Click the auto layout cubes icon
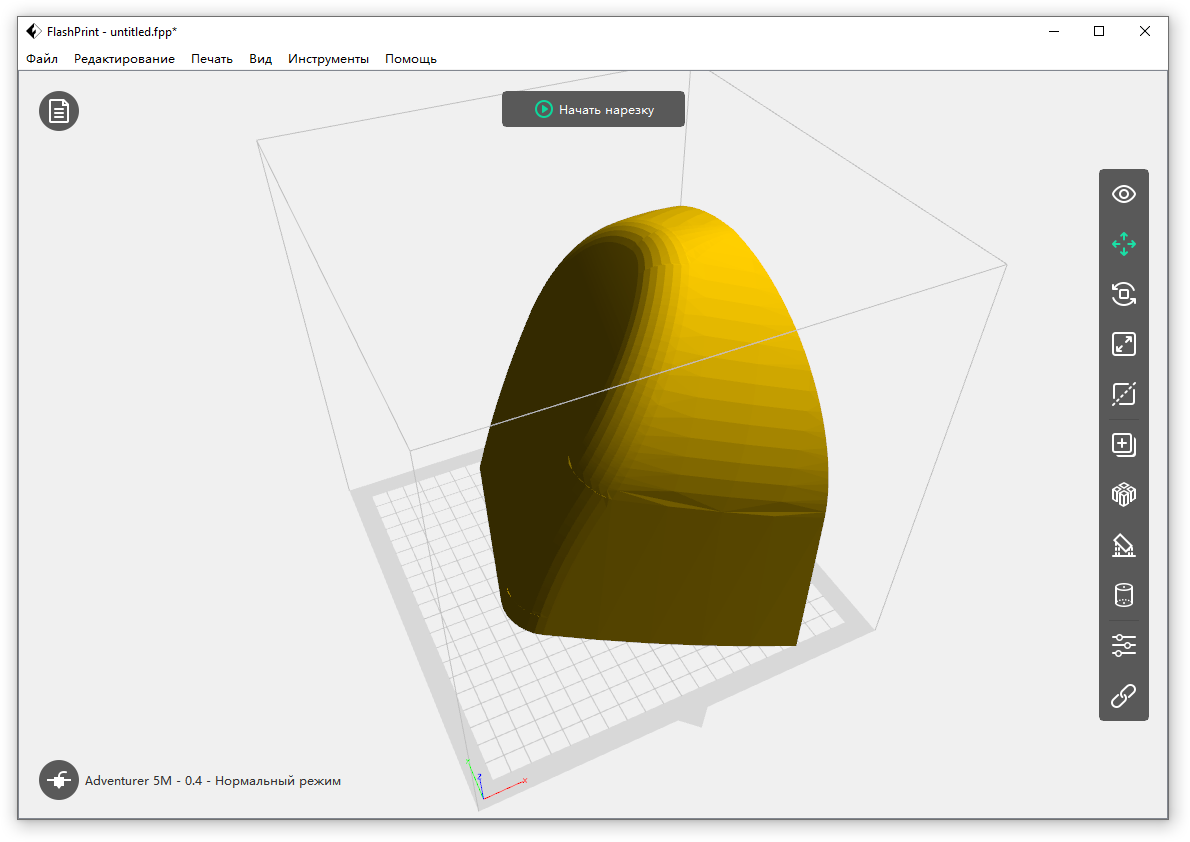This screenshot has height=842, width=1190. [1123, 495]
